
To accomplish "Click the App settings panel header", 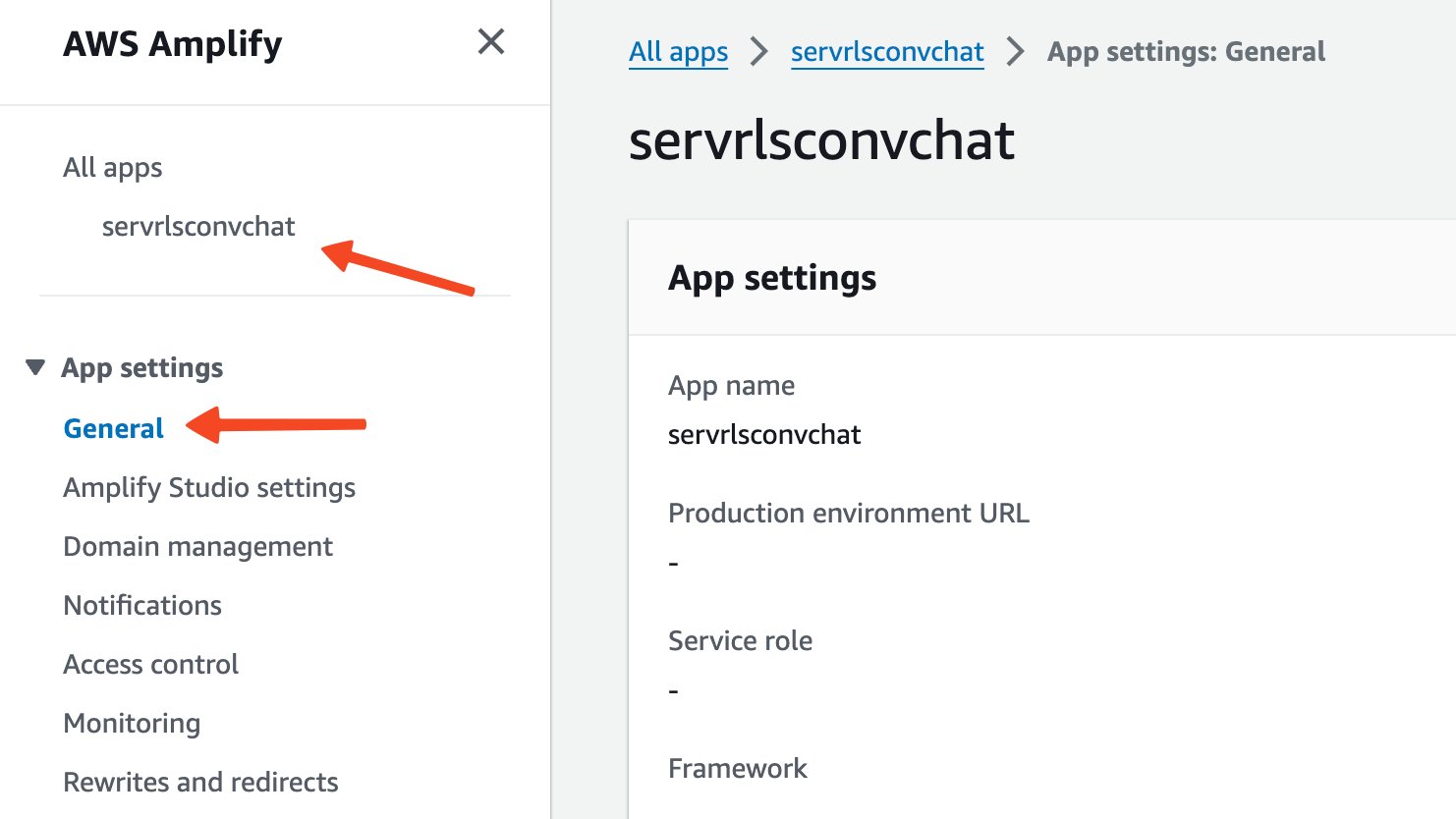I will (x=772, y=279).
